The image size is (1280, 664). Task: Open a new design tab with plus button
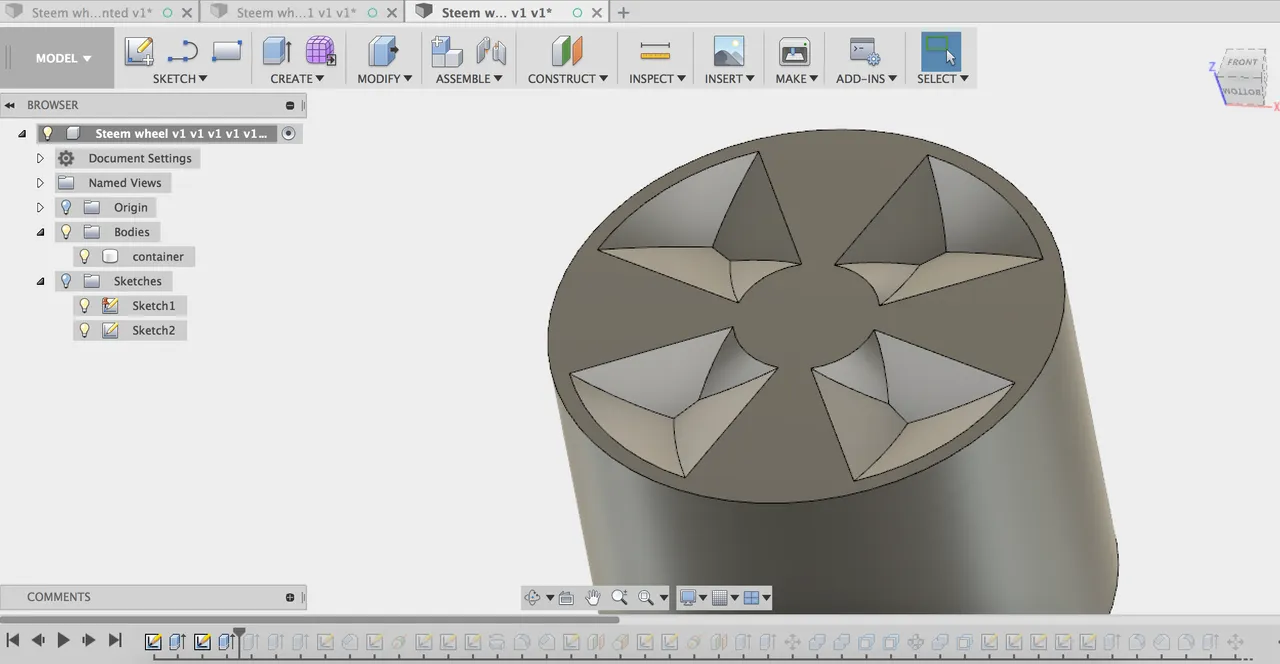(623, 13)
